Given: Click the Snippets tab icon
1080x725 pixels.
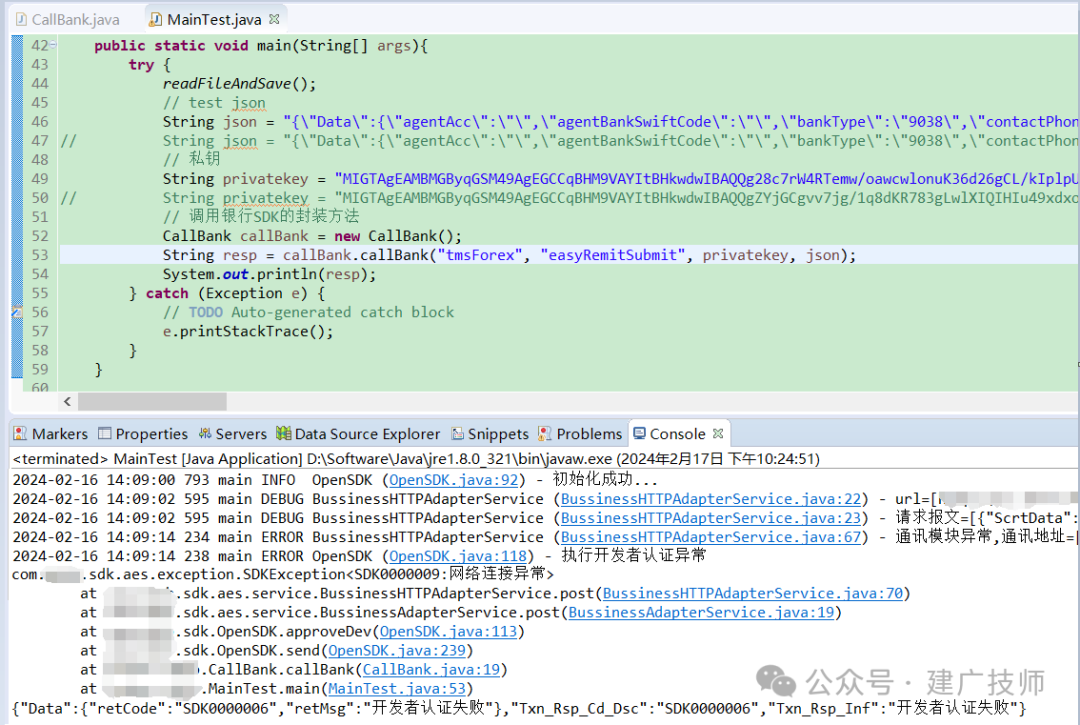Looking at the screenshot, I should [x=457, y=433].
